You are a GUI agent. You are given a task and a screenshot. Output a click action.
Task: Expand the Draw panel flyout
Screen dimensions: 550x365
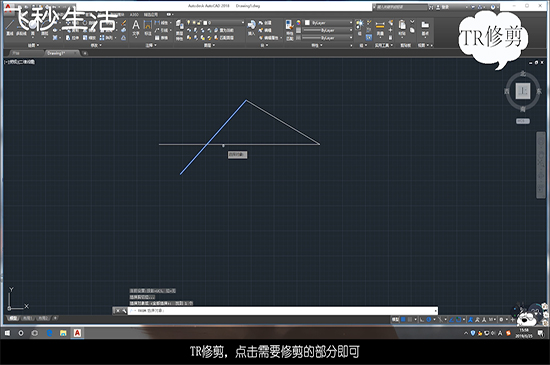[33, 45]
